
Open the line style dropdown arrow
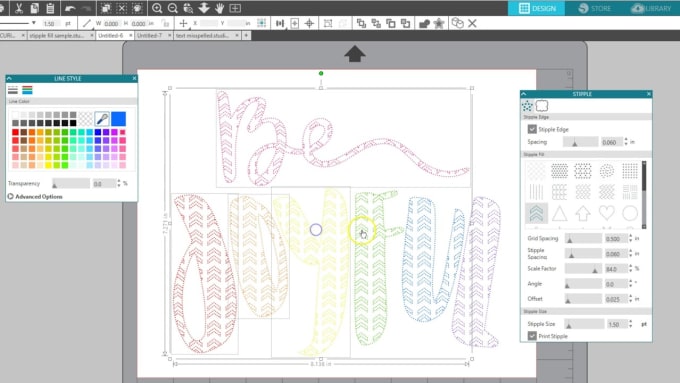point(33,23)
